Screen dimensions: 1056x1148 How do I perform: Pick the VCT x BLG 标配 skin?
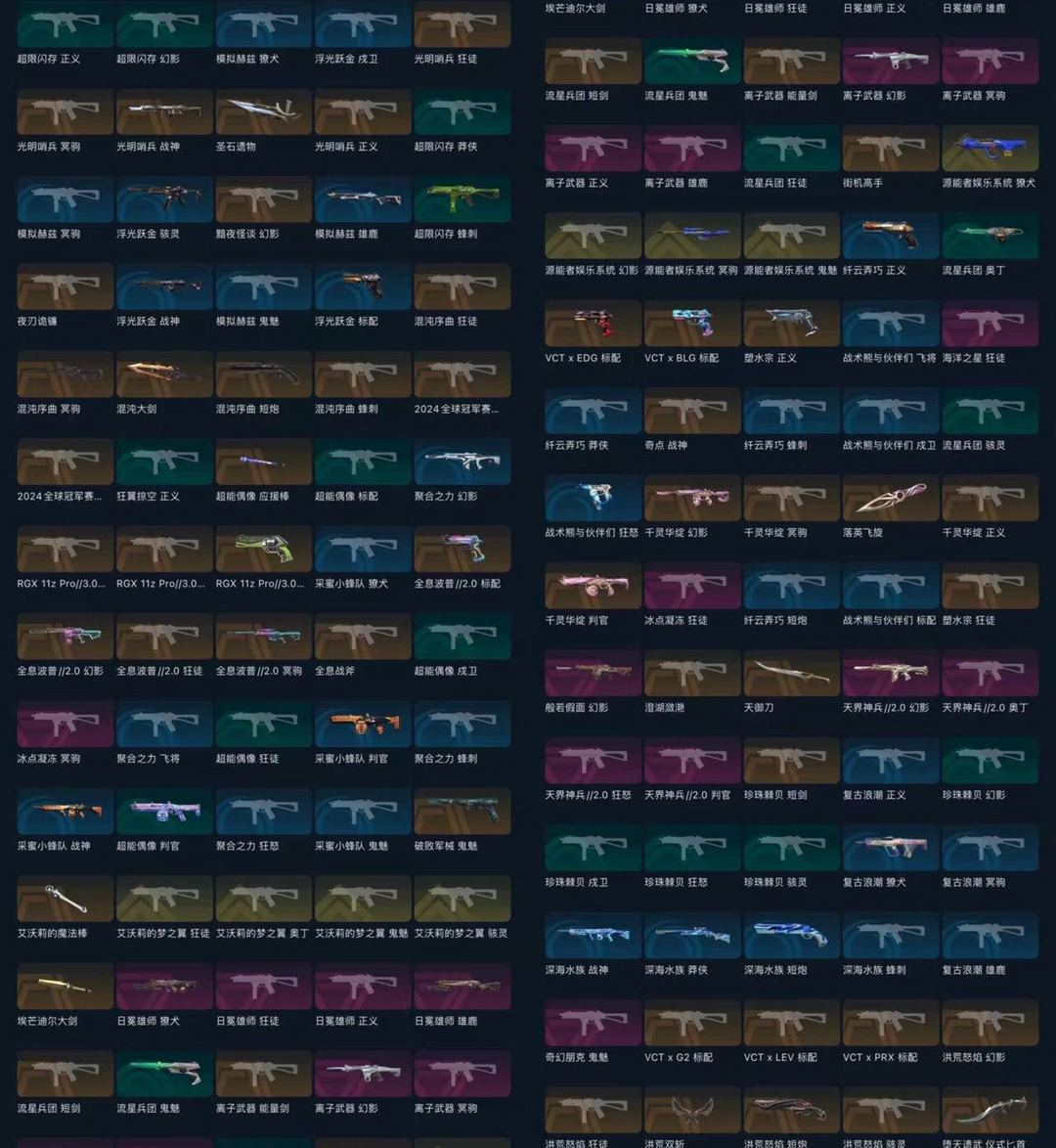(692, 324)
